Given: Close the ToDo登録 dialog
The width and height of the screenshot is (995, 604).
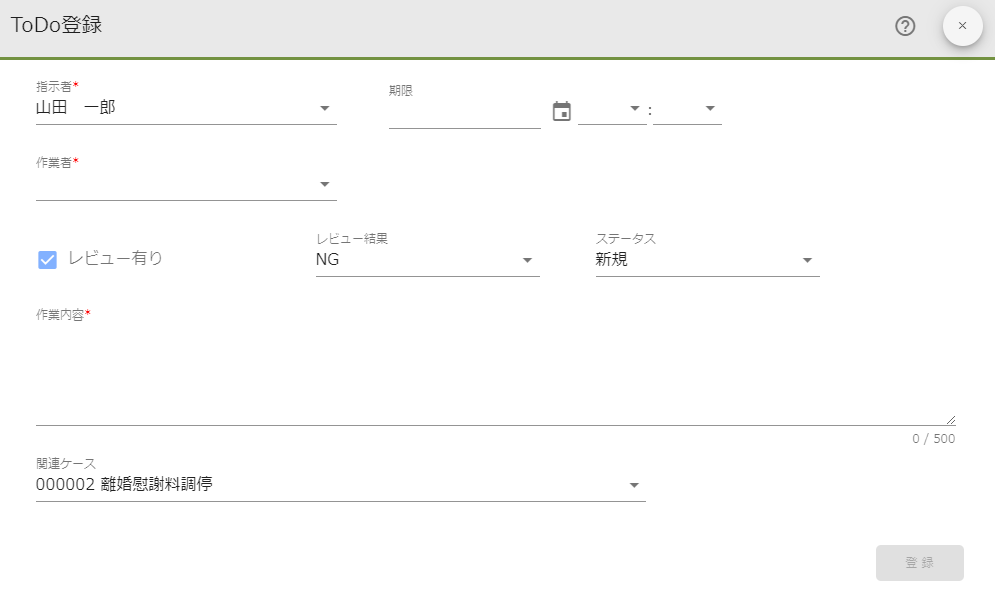Looking at the screenshot, I should (x=962, y=26).
